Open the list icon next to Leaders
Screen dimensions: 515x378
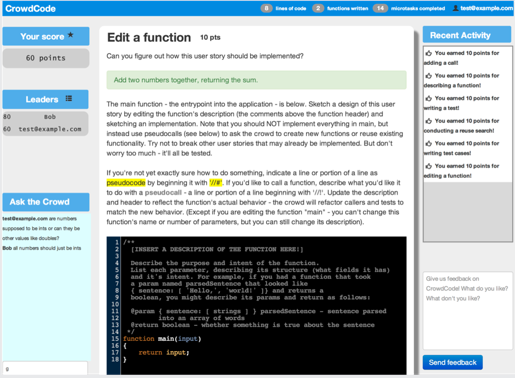[69, 98]
